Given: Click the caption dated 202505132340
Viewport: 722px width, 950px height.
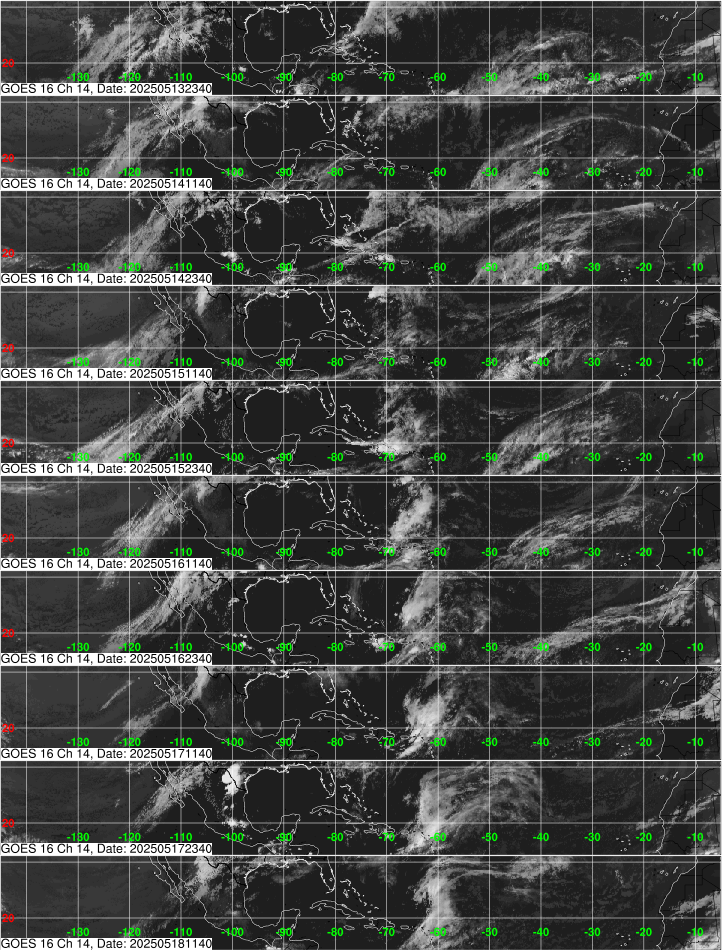Looking at the screenshot, I should tap(107, 88).
